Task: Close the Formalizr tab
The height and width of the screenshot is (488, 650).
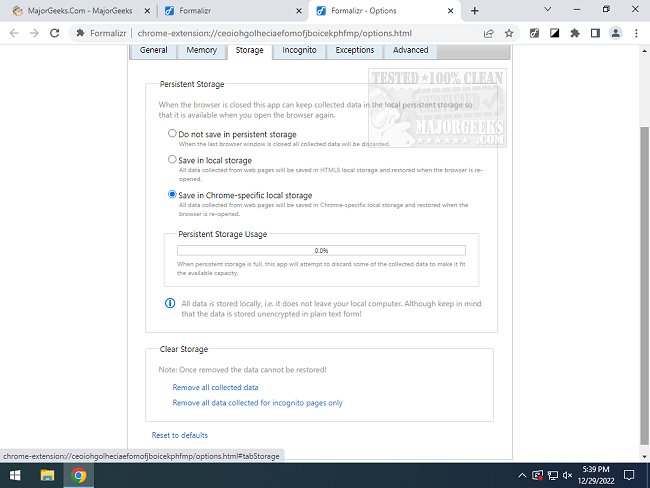Action: (x=298, y=11)
